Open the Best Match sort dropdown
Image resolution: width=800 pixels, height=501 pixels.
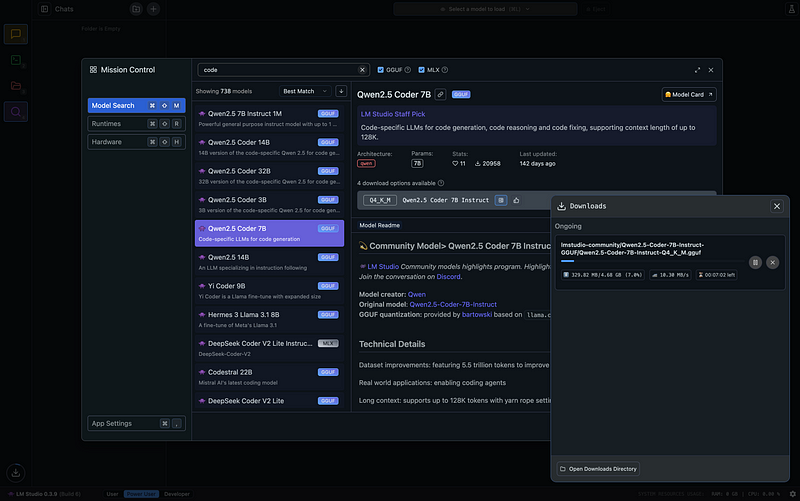point(305,91)
